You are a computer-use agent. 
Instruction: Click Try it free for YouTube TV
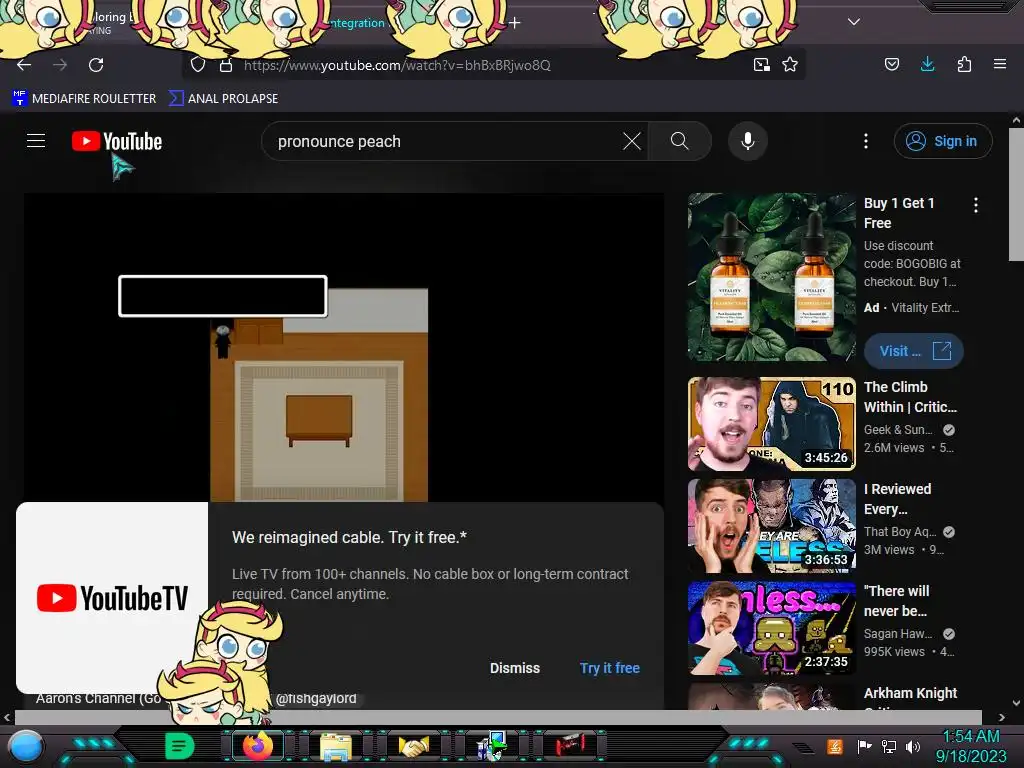pyautogui.click(x=609, y=668)
